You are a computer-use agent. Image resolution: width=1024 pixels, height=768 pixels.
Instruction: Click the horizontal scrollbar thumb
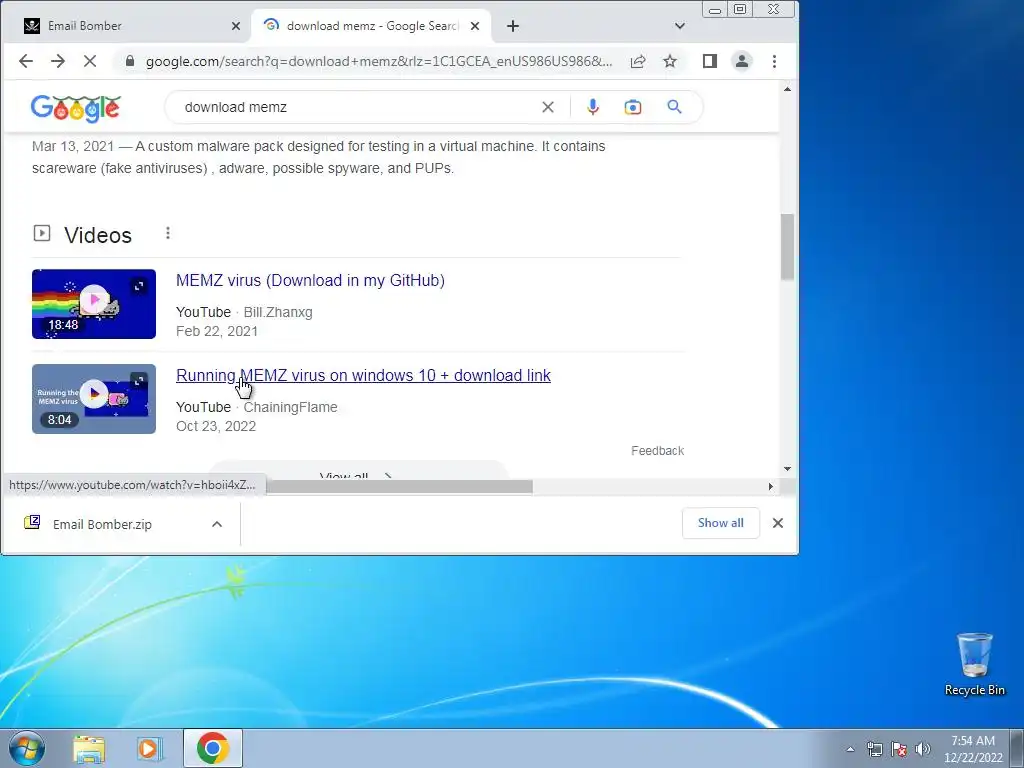(400, 487)
